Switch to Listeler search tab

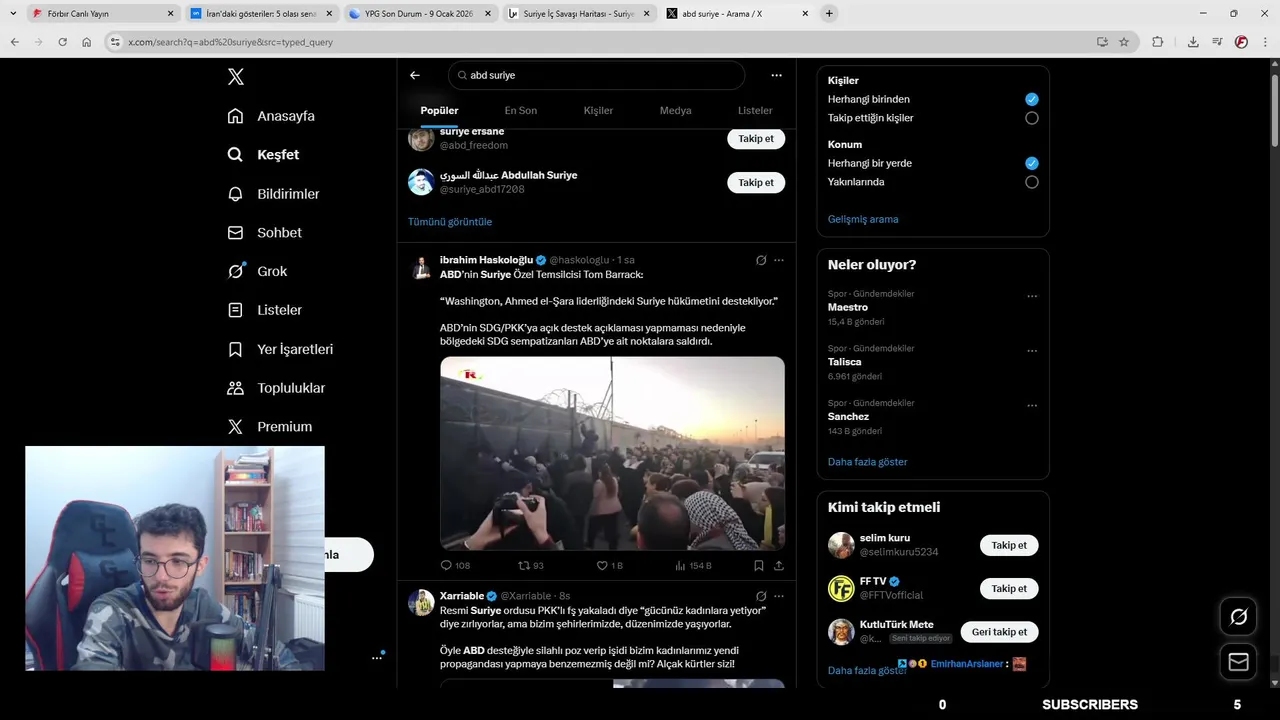(755, 110)
